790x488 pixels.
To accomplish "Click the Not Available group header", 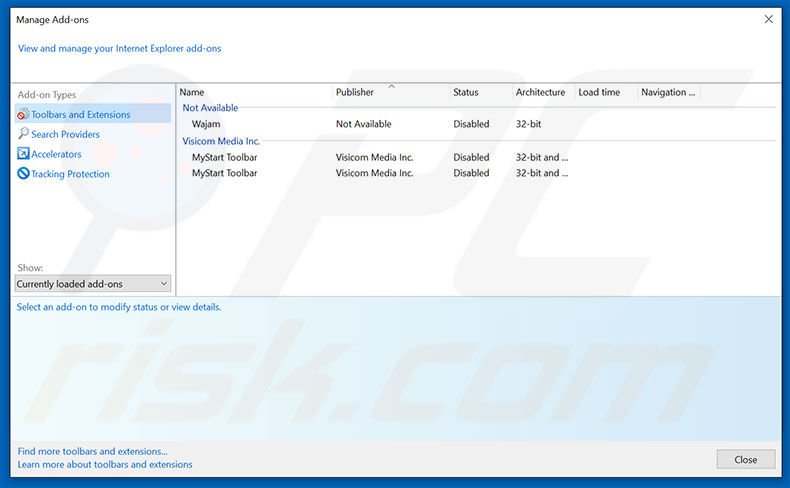I will pos(210,108).
